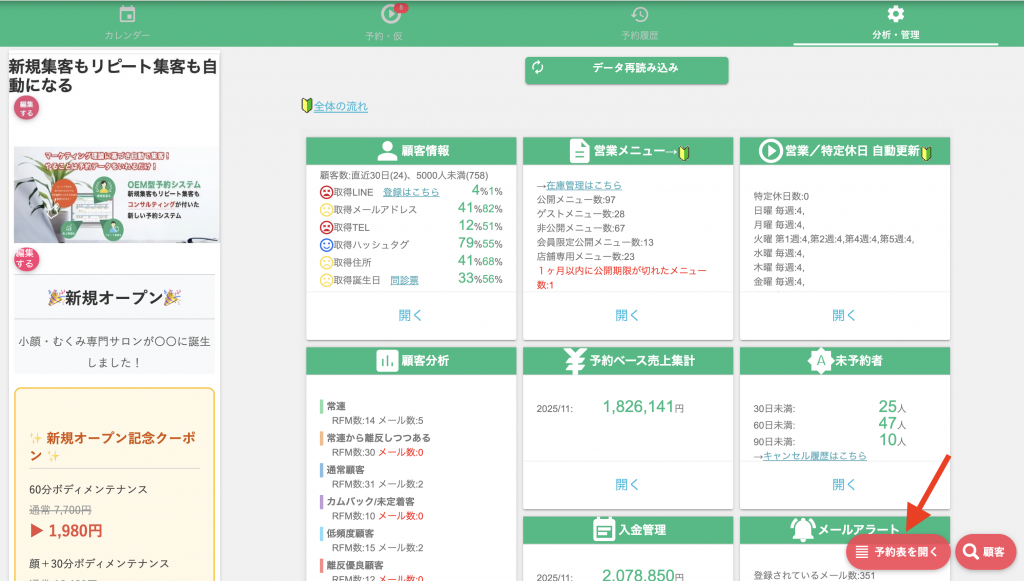Click the 顧客分析 bar chart icon
This screenshot has height=581, width=1024.
pyautogui.click(x=387, y=360)
